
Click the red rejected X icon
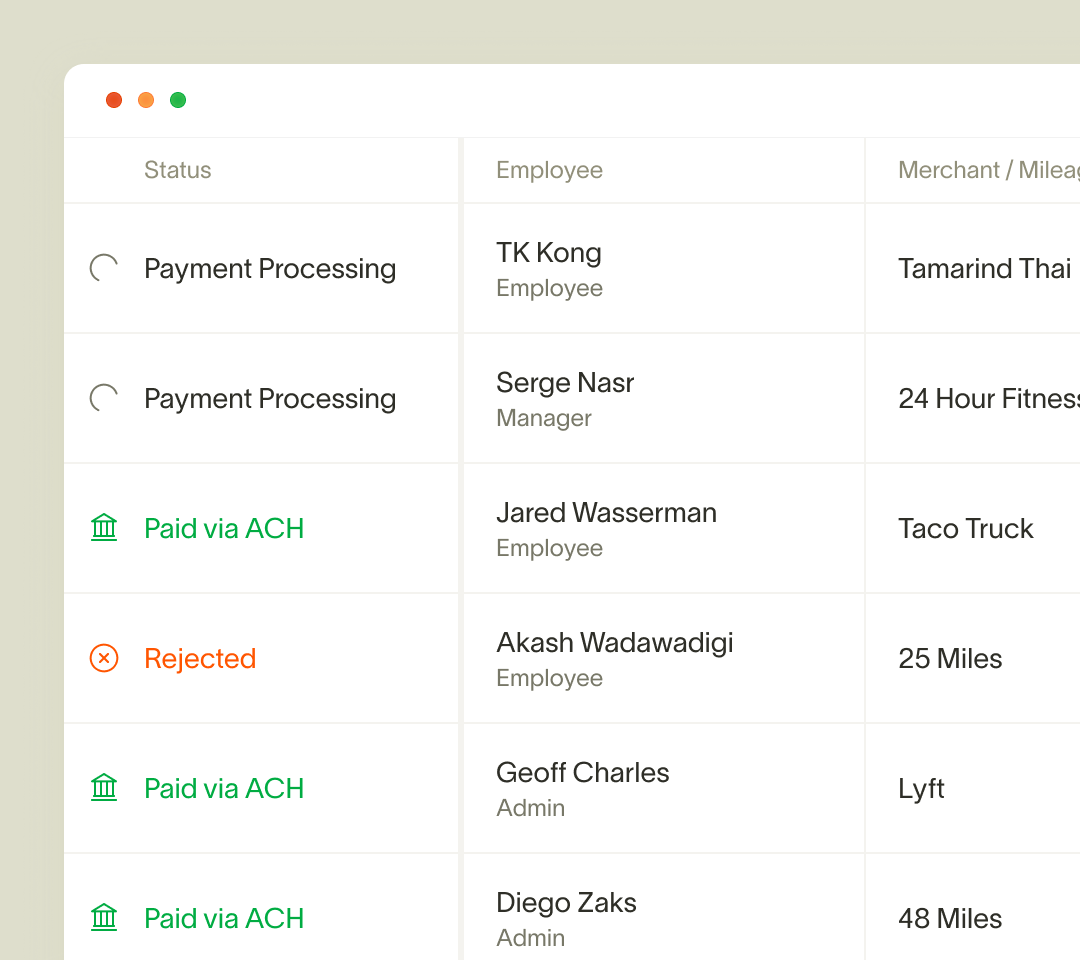pyautogui.click(x=104, y=658)
